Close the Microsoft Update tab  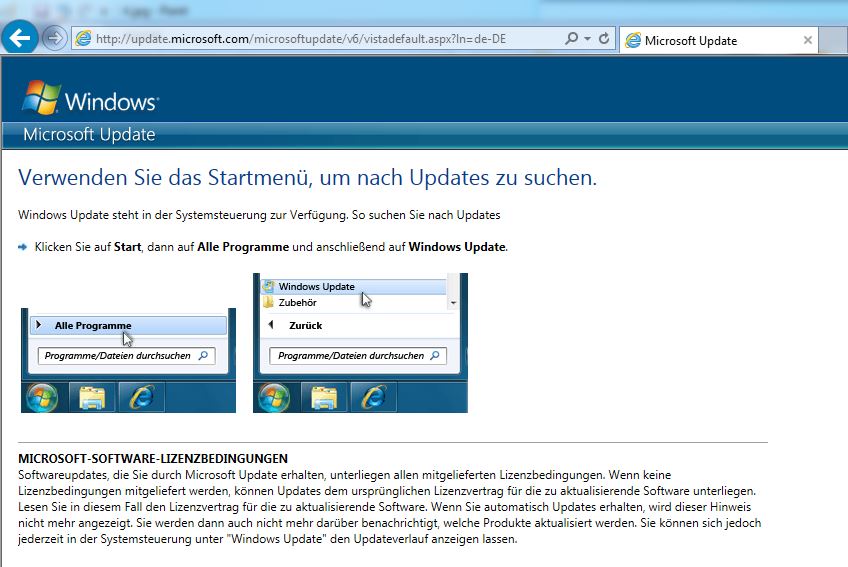pos(807,40)
